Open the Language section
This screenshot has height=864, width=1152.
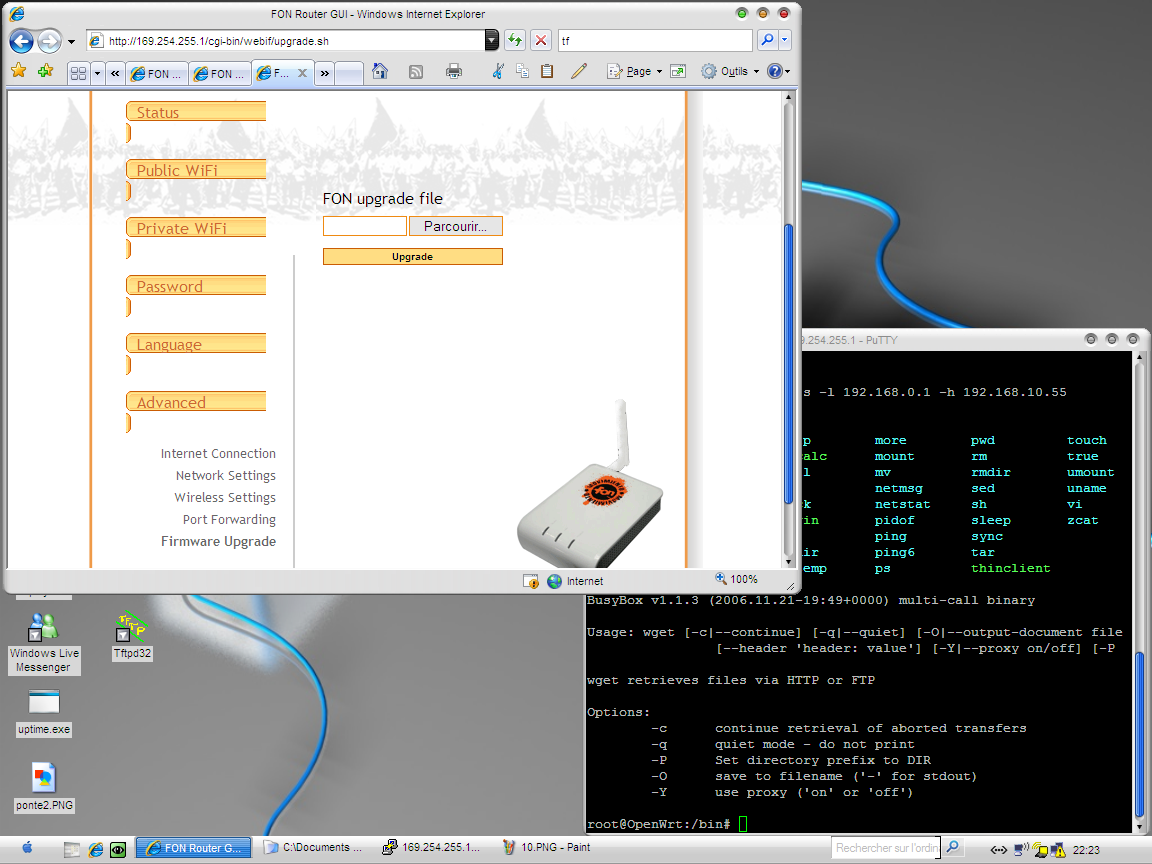click(196, 344)
